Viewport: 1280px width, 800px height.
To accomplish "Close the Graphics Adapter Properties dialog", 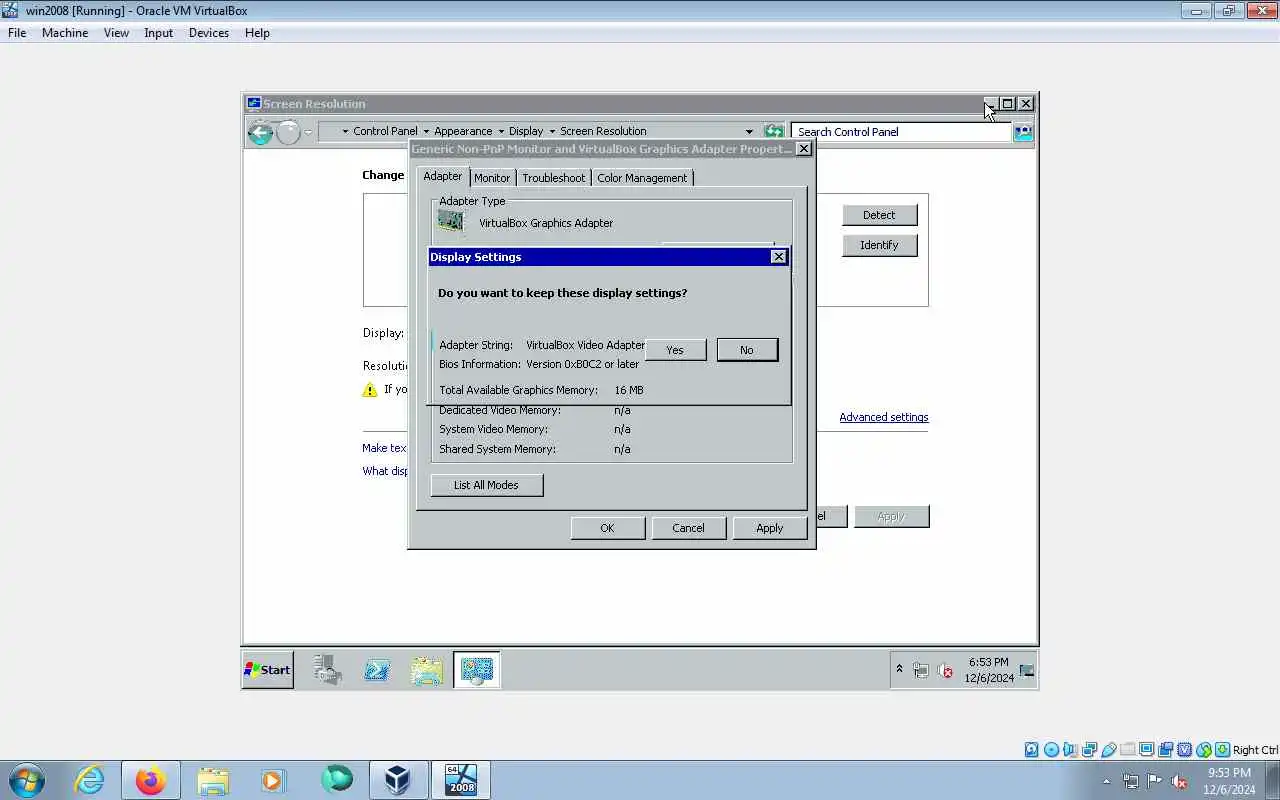I will point(803,149).
